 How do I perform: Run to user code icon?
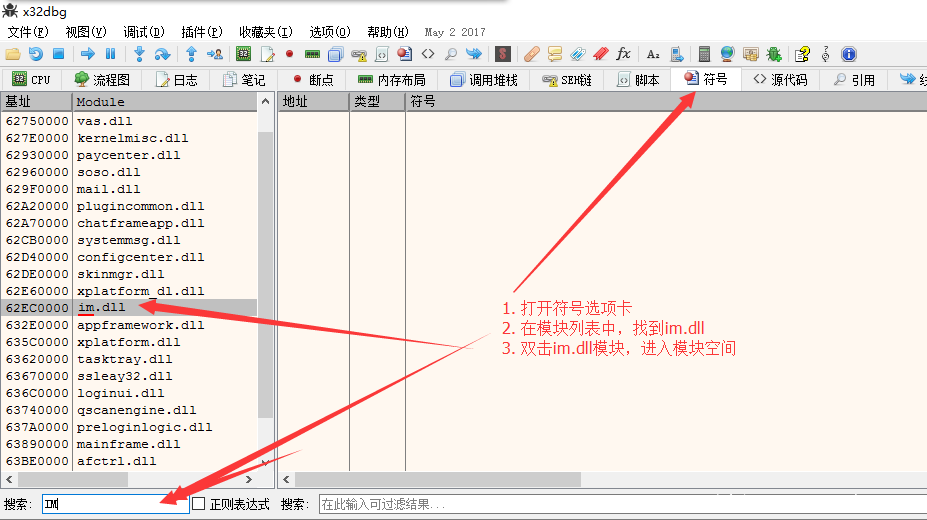215,54
